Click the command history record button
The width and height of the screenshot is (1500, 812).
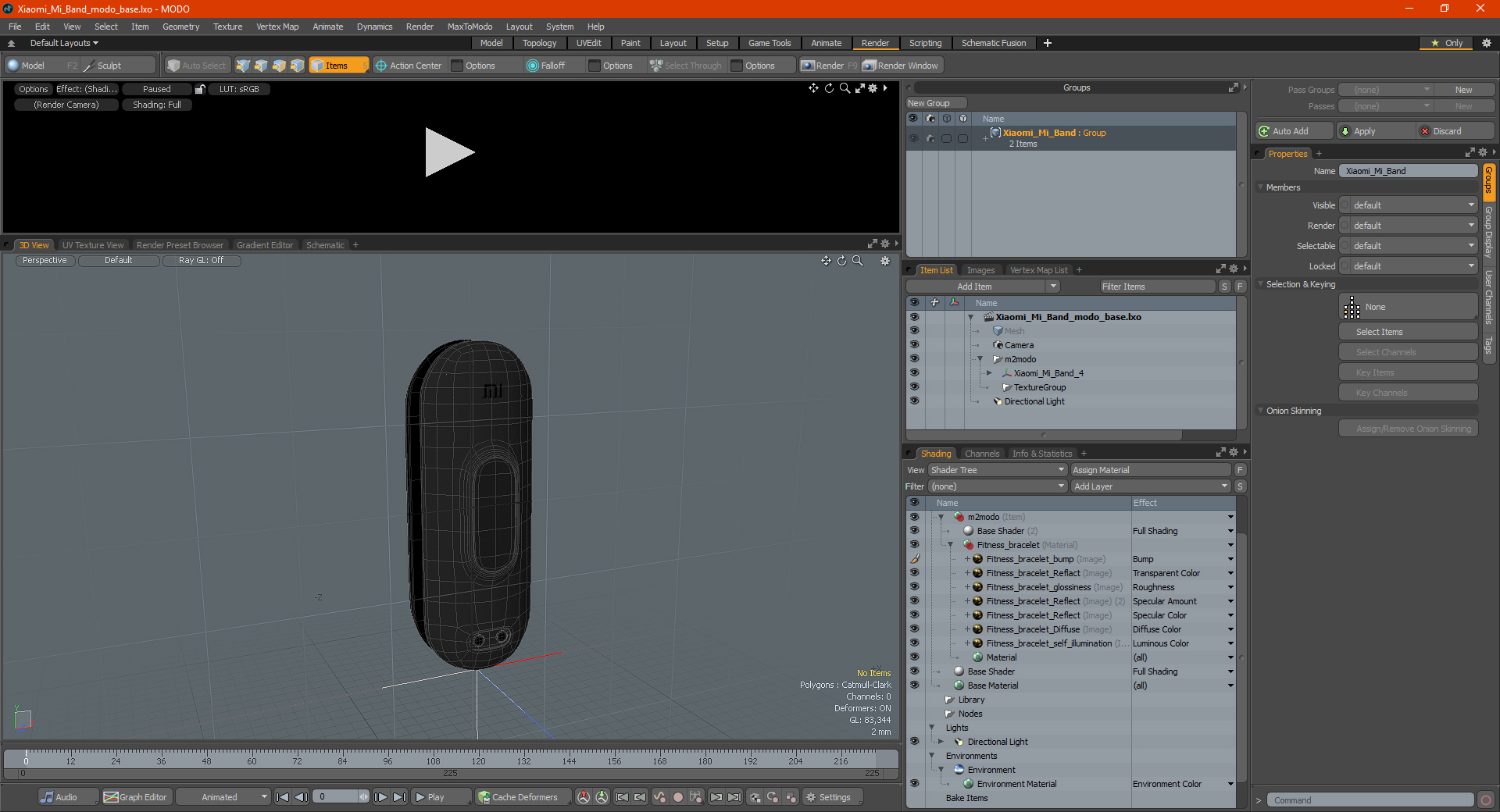click(1486, 800)
